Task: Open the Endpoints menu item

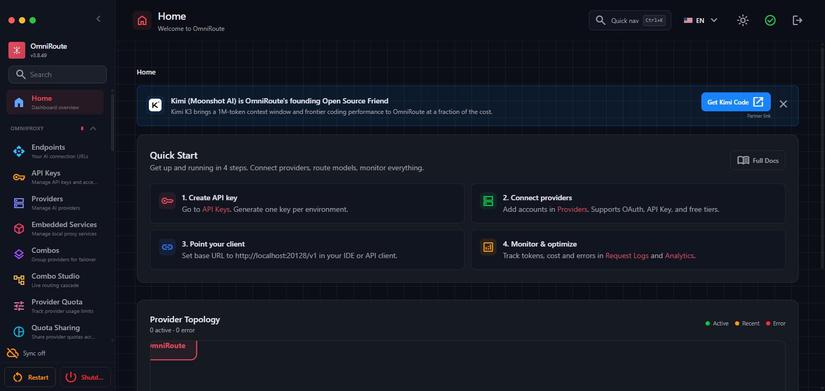Action: click(x=55, y=152)
